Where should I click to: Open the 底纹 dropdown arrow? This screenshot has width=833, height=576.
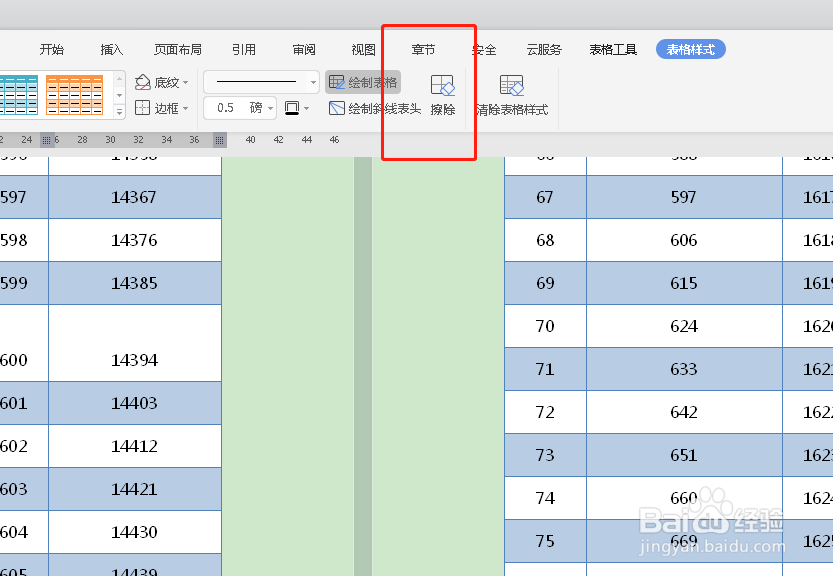point(185,83)
